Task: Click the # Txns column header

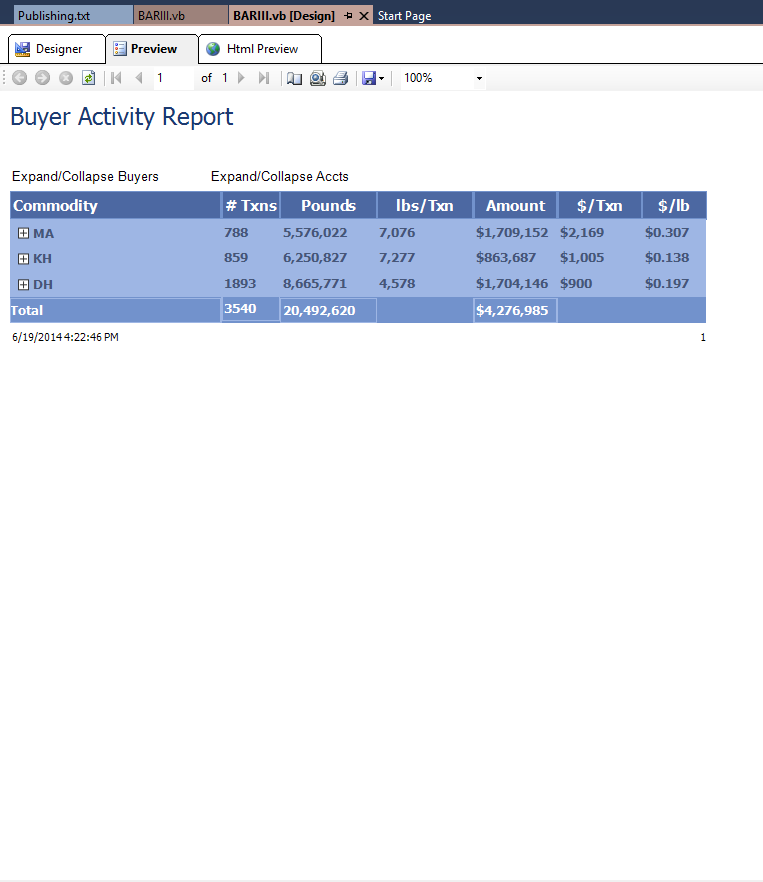Action: coord(251,205)
